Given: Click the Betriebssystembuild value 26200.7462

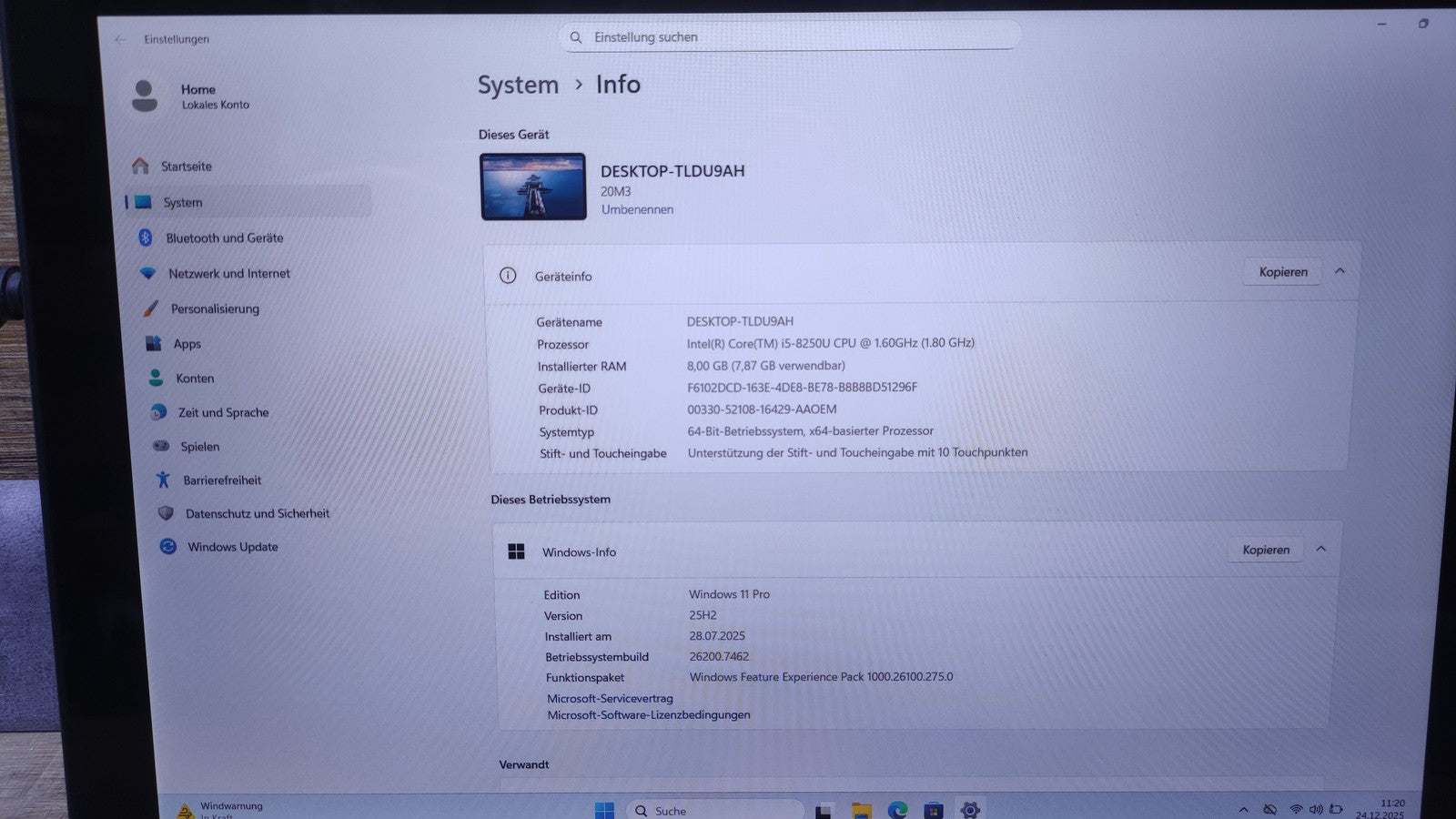Looking at the screenshot, I should tap(719, 656).
